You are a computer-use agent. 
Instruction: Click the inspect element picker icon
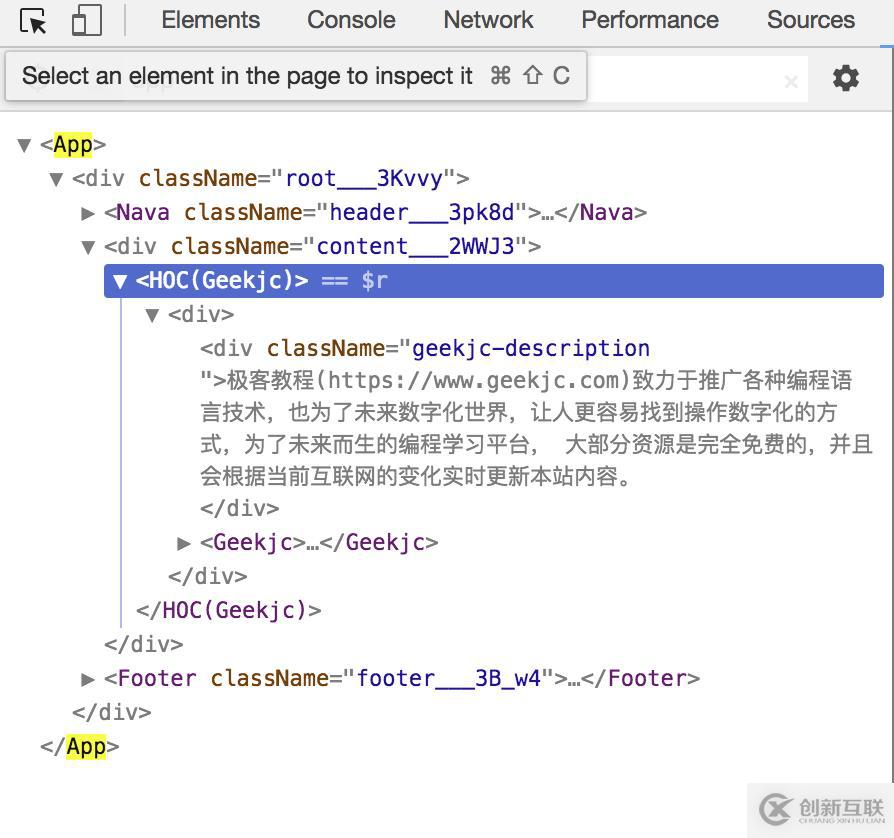point(32,20)
